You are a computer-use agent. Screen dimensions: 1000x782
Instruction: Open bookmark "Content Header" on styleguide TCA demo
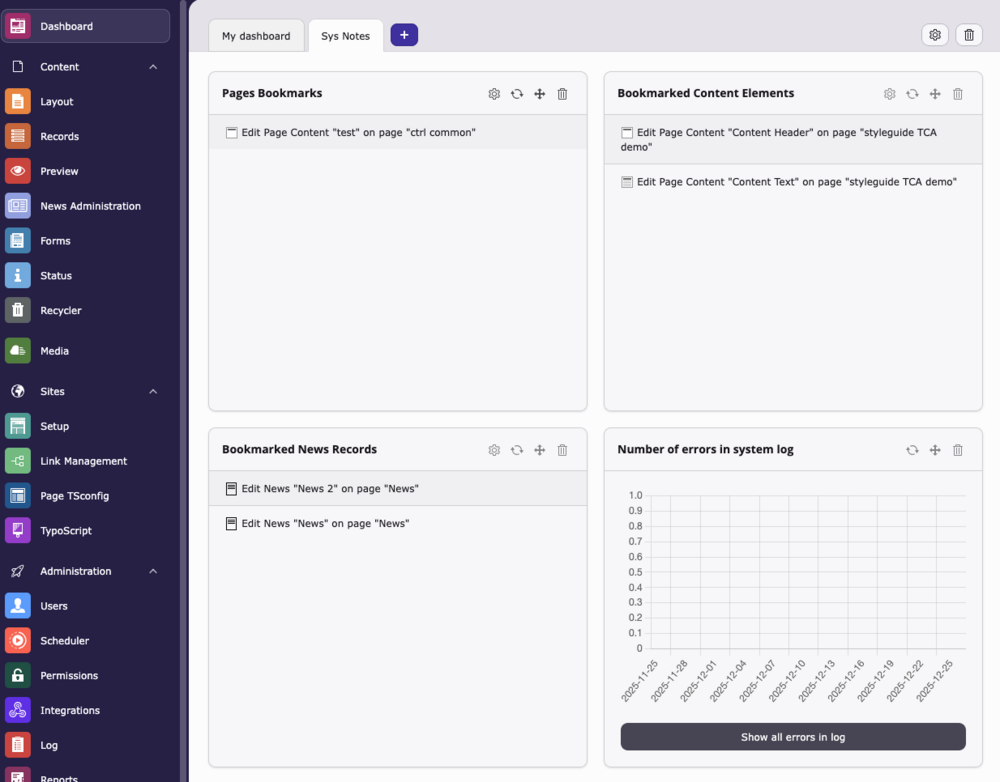click(x=793, y=139)
